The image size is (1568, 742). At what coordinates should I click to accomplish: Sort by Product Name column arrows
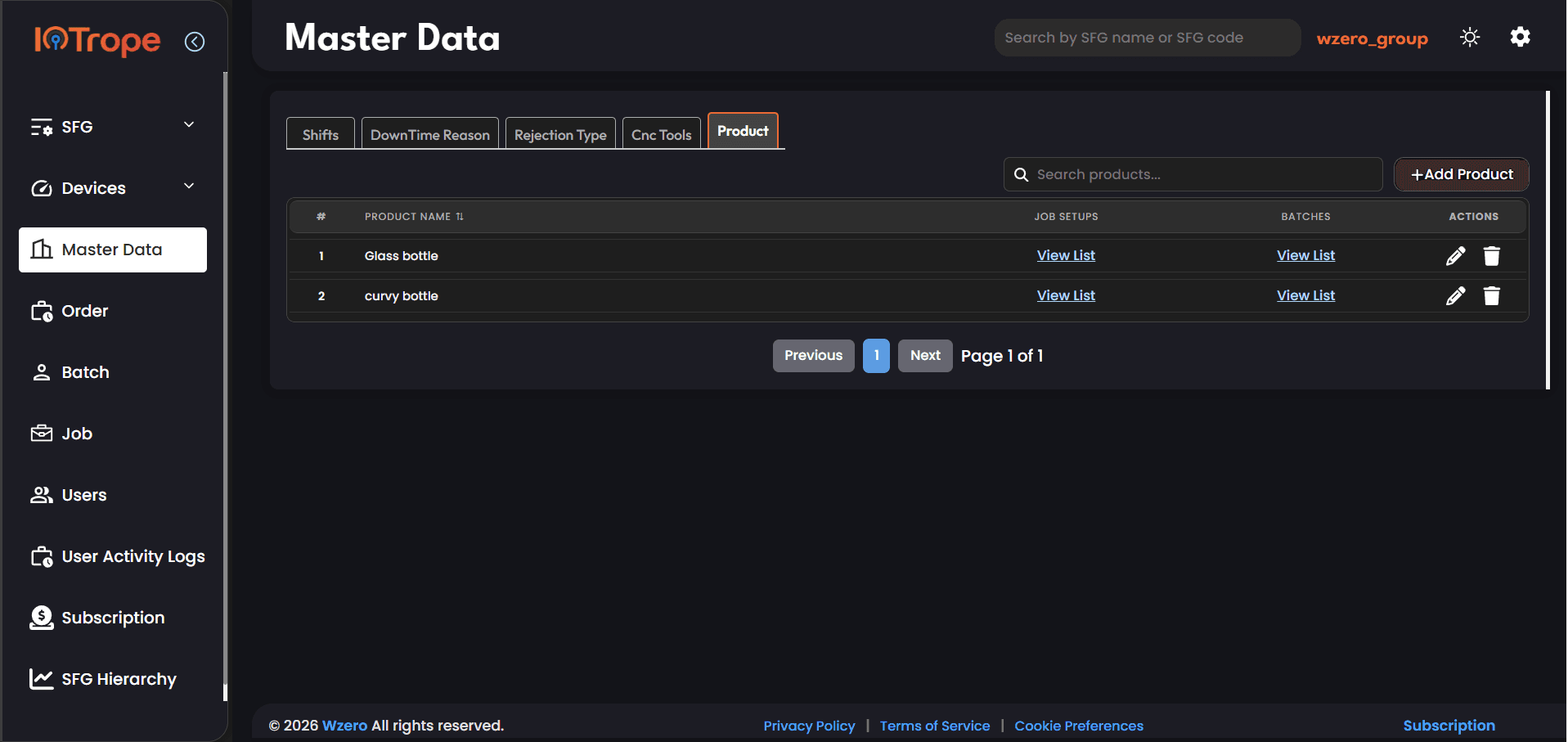(460, 217)
